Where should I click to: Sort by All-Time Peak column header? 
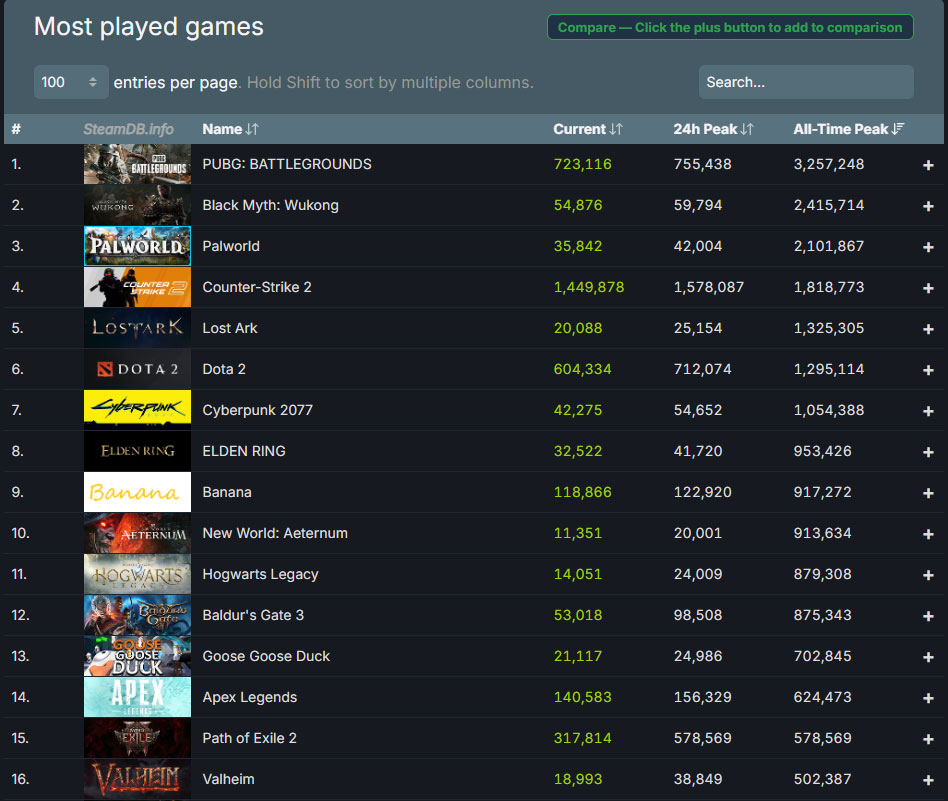[x=849, y=129]
